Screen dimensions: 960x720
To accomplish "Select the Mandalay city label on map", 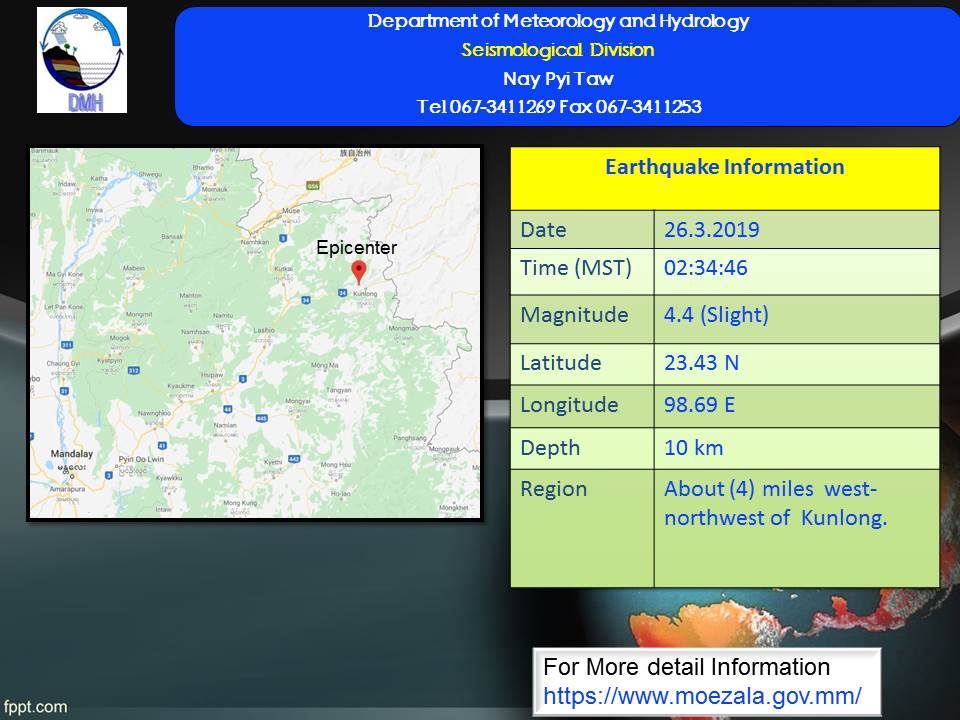I will coord(72,454).
